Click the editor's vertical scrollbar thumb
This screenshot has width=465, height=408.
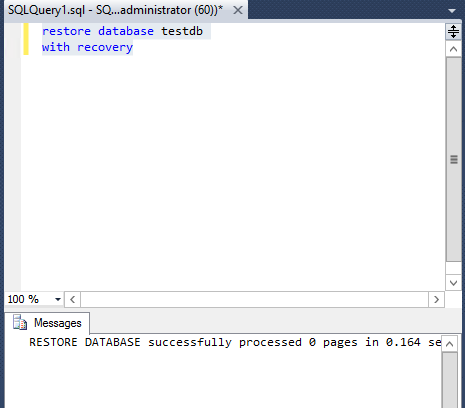[454, 159]
